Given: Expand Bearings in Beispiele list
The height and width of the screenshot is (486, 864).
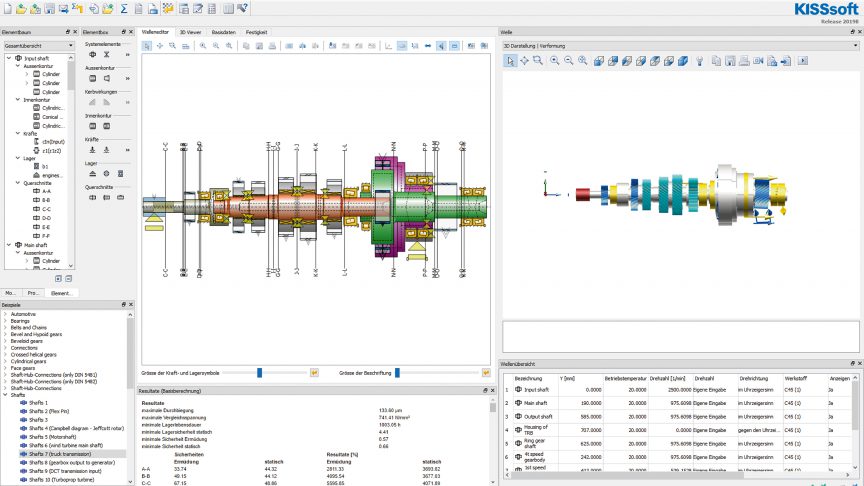Looking at the screenshot, I should pyautogui.click(x=6, y=321).
